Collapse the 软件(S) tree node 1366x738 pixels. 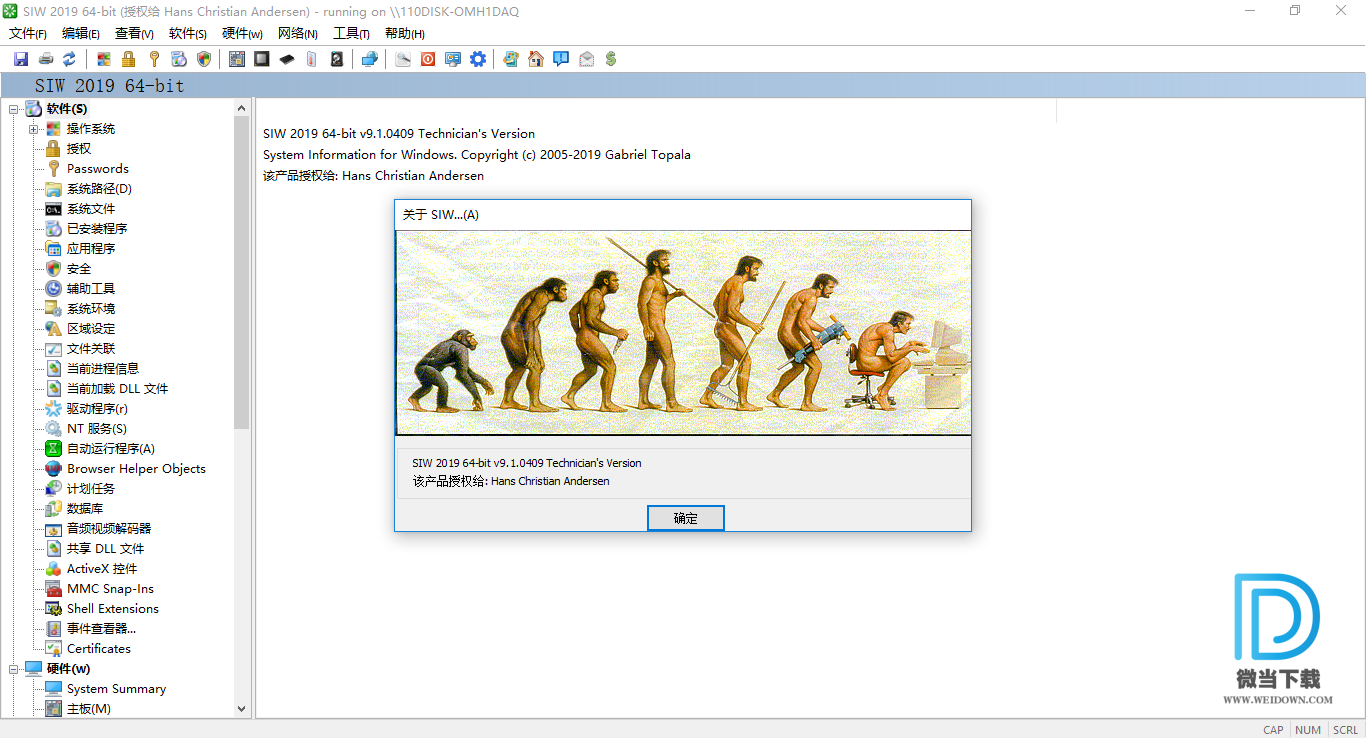click(x=14, y=109)
